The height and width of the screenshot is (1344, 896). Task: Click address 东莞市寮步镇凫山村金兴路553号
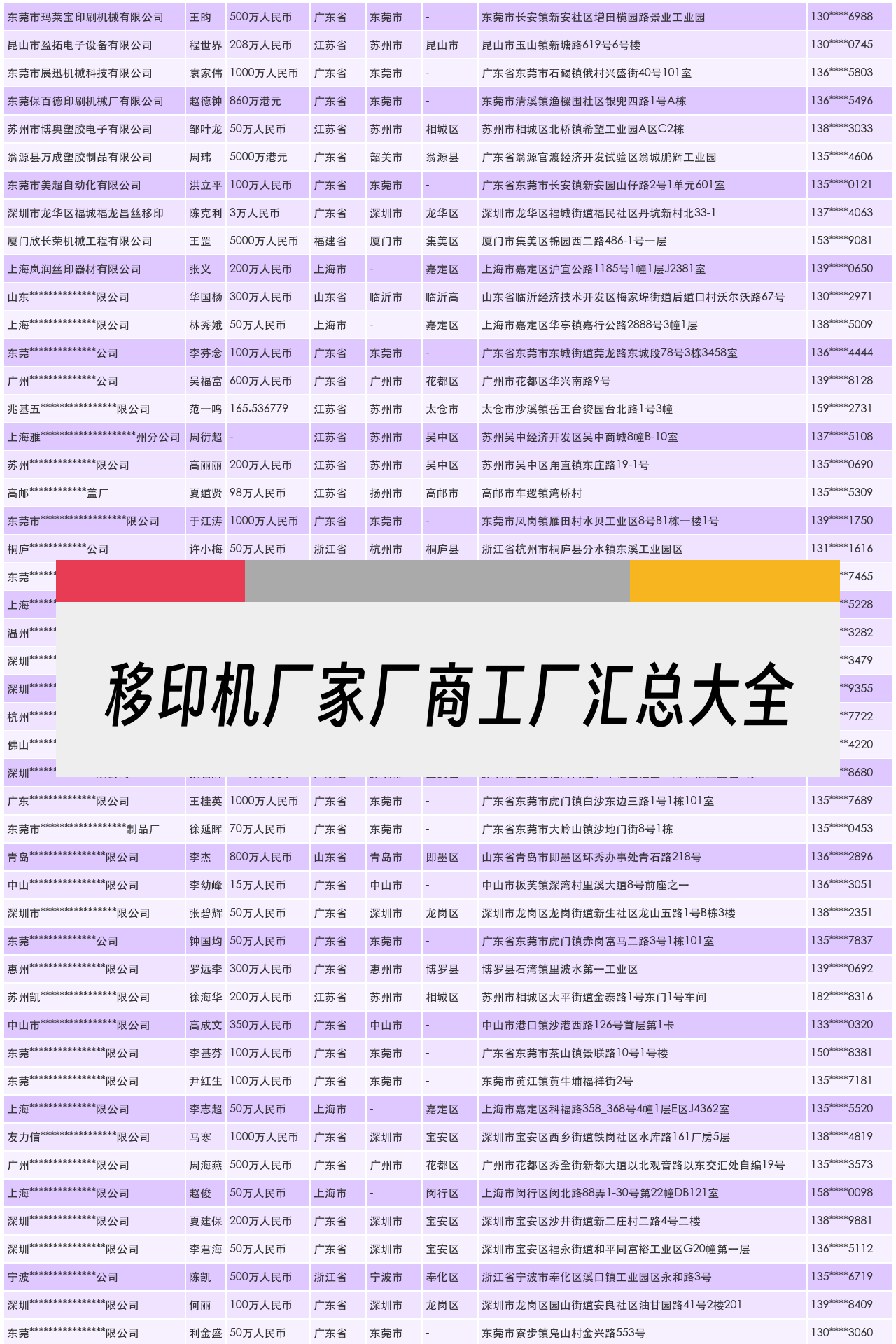(x=563, y=1333)
